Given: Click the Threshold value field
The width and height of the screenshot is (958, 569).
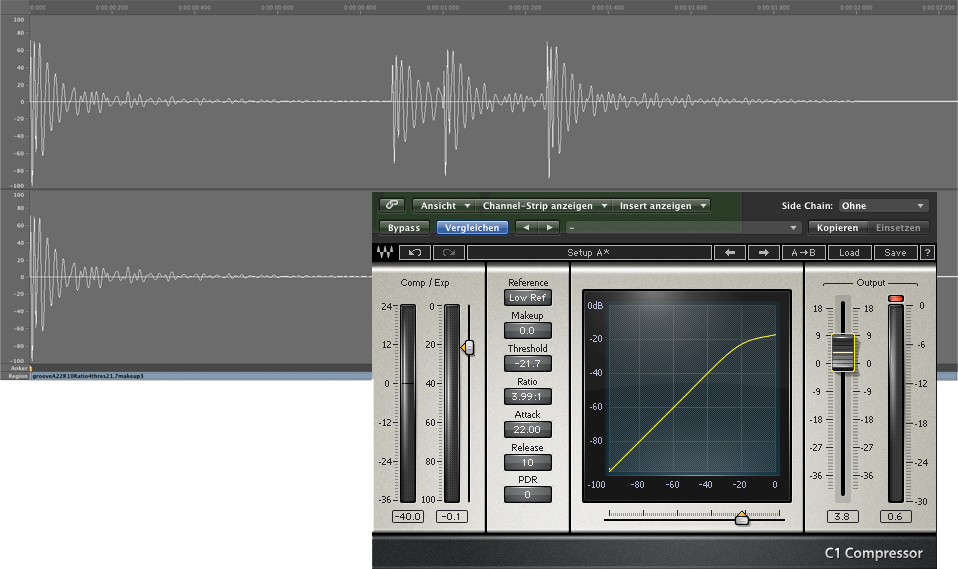Looking at the screenshot, I should 527,364.
